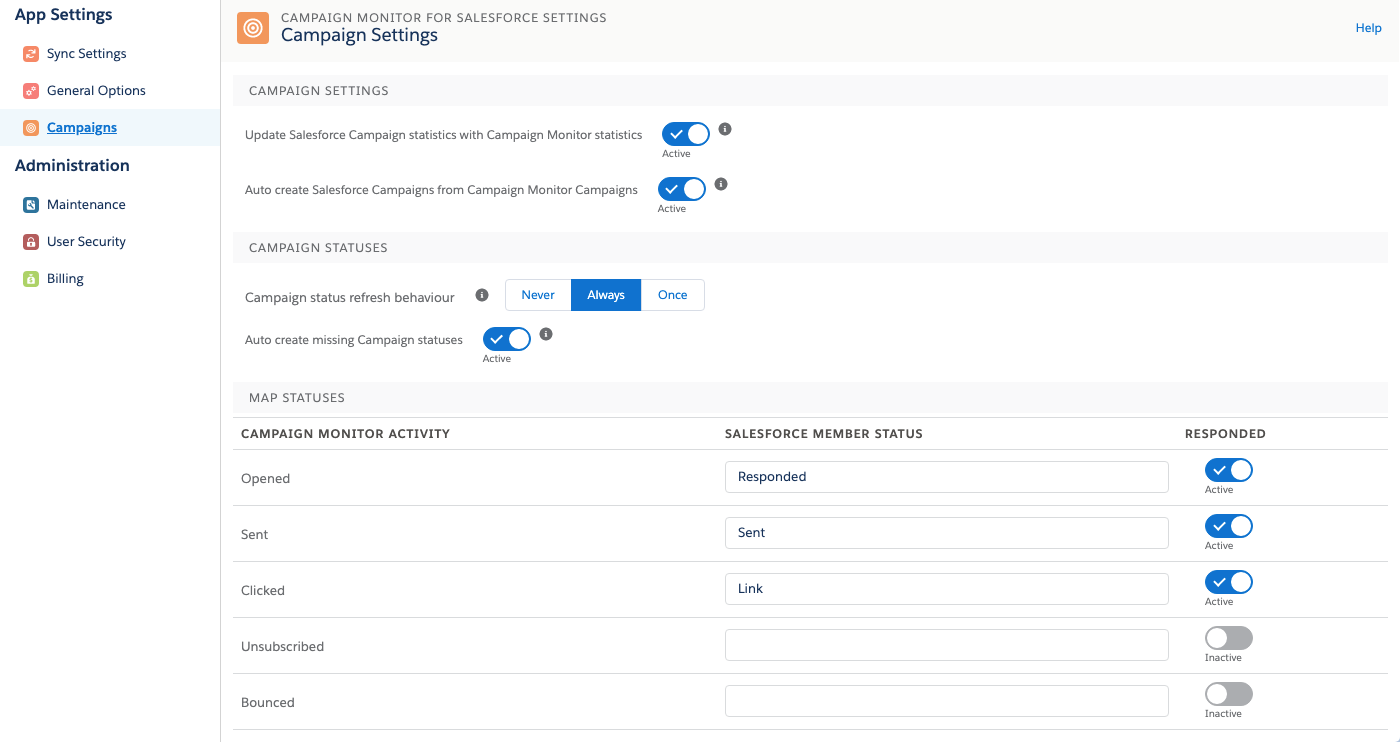Viewport: 1400px width, 742px height.
Task: Open General Options page
Action: coord(96,91)
